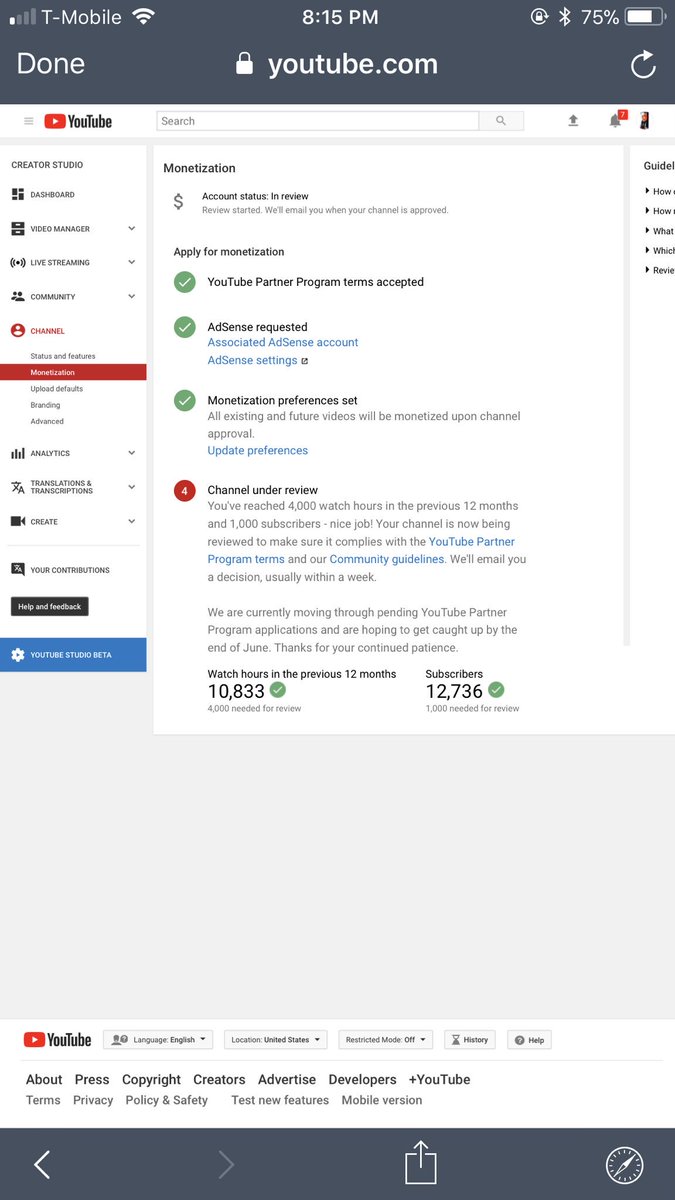Screen dimensions: 675x1200
Task: Open the account avatar menu
Action: (x=645, y=121)
